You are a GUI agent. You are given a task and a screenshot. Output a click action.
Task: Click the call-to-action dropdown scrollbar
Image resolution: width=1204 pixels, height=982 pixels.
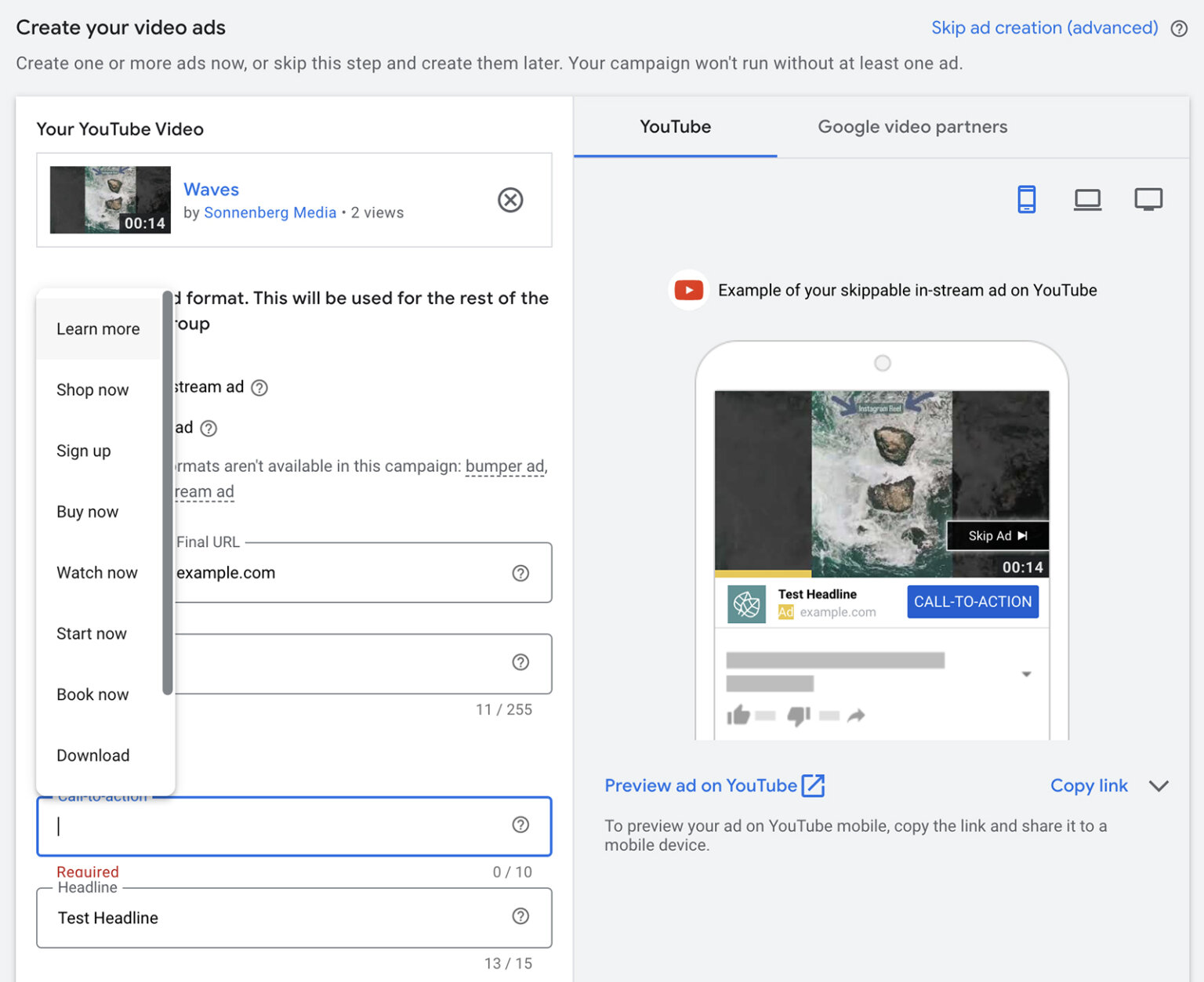(168, 494)
